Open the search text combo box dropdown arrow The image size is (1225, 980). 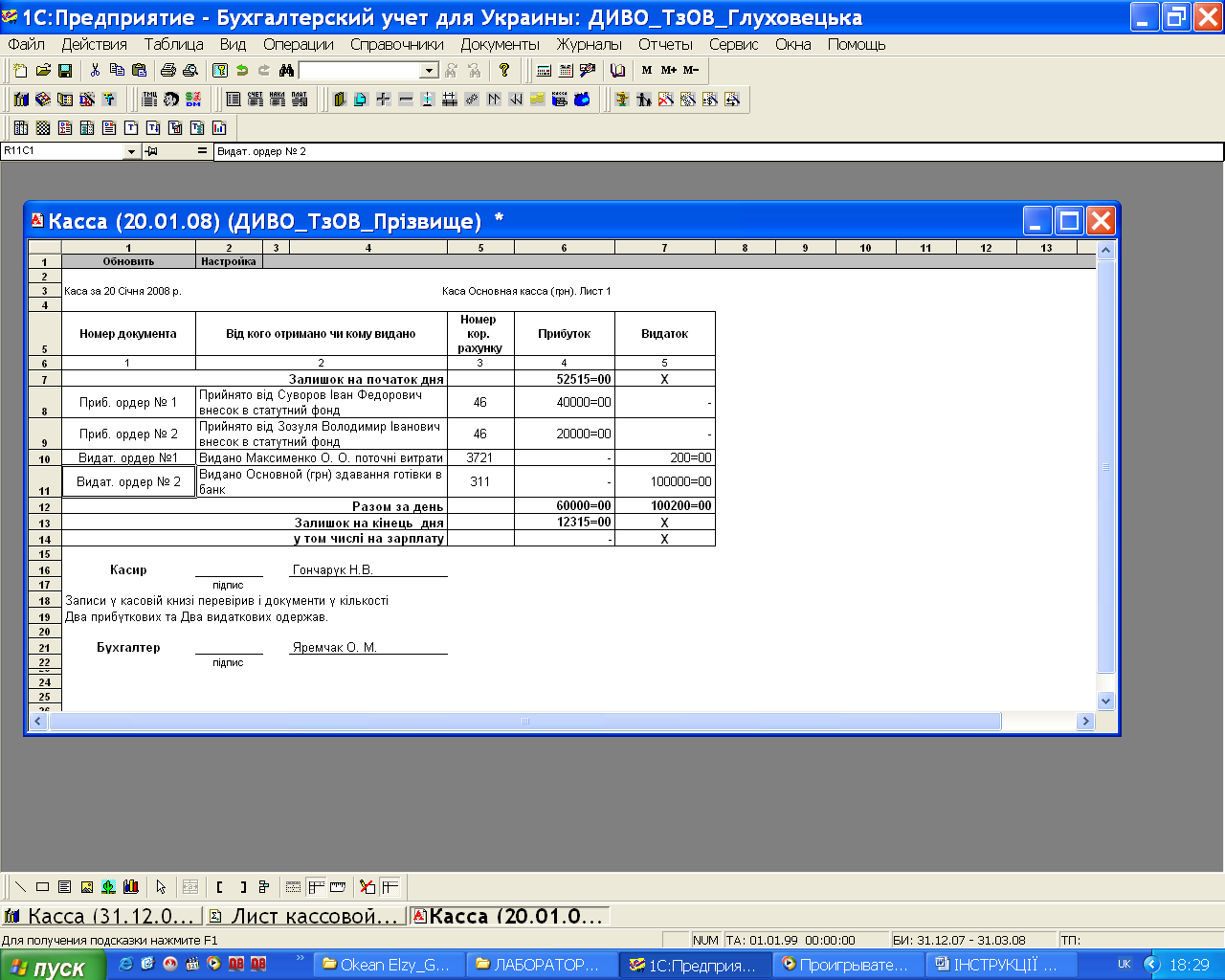[x=430, y=71]
